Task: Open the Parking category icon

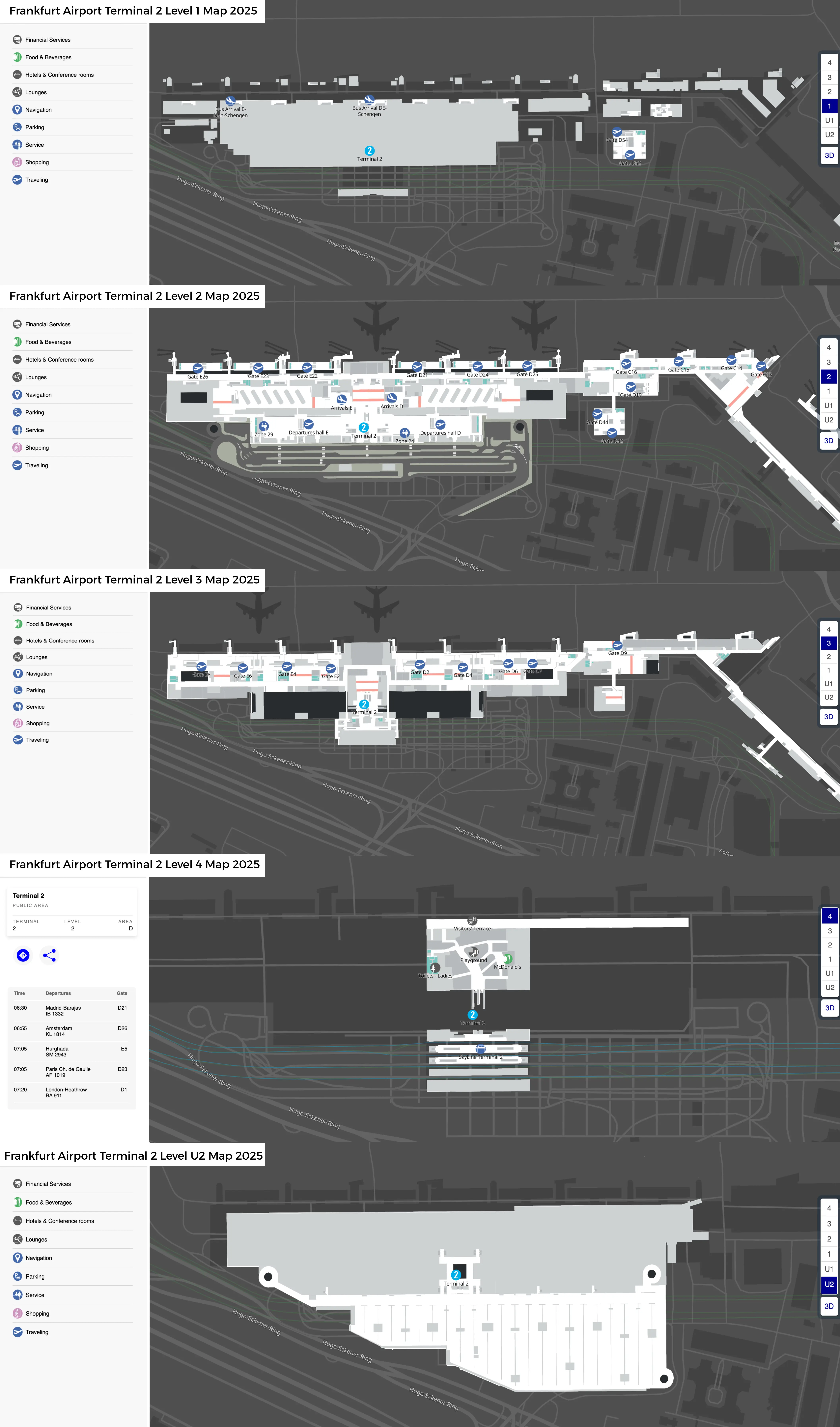Action: pyautogui.click(x=17, y=127)
